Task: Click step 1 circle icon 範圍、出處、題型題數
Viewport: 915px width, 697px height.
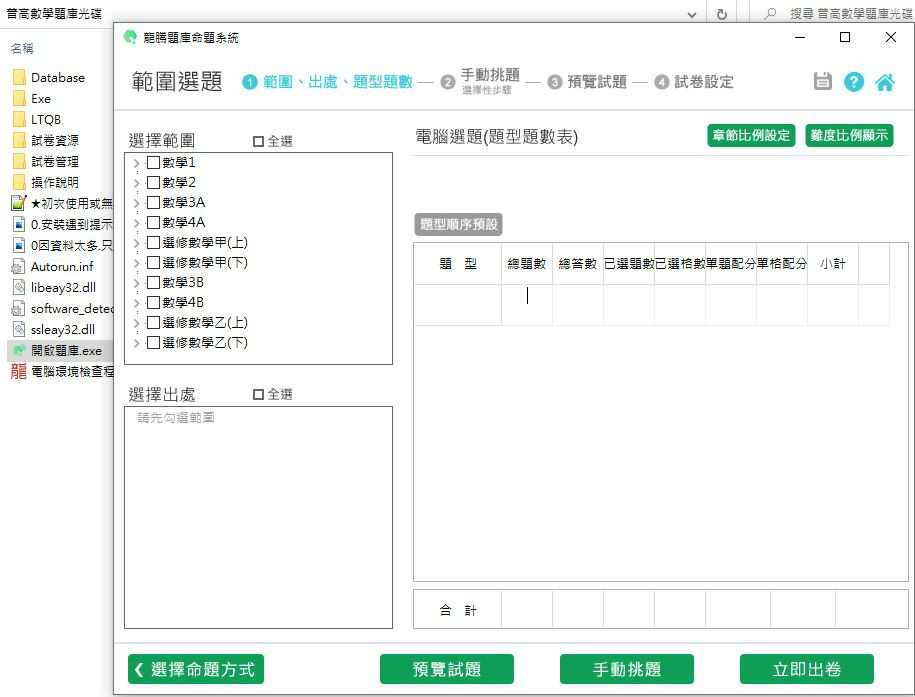Action: [250, 82]
